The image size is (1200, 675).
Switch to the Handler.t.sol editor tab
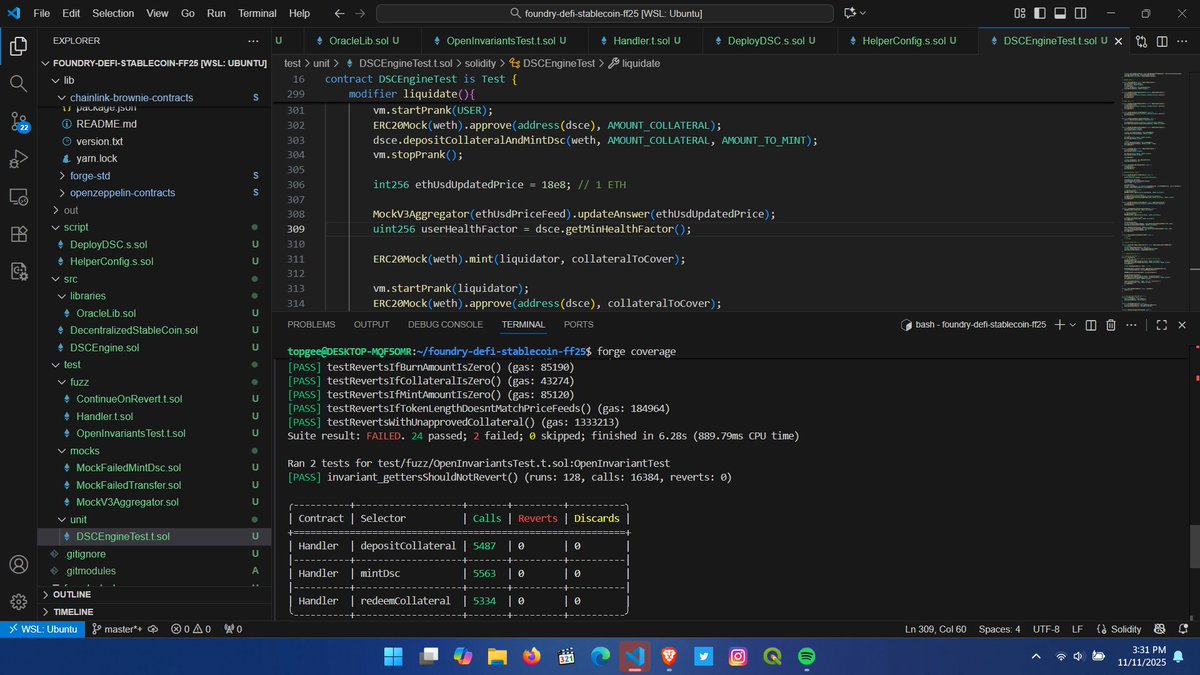click(639, 41)
